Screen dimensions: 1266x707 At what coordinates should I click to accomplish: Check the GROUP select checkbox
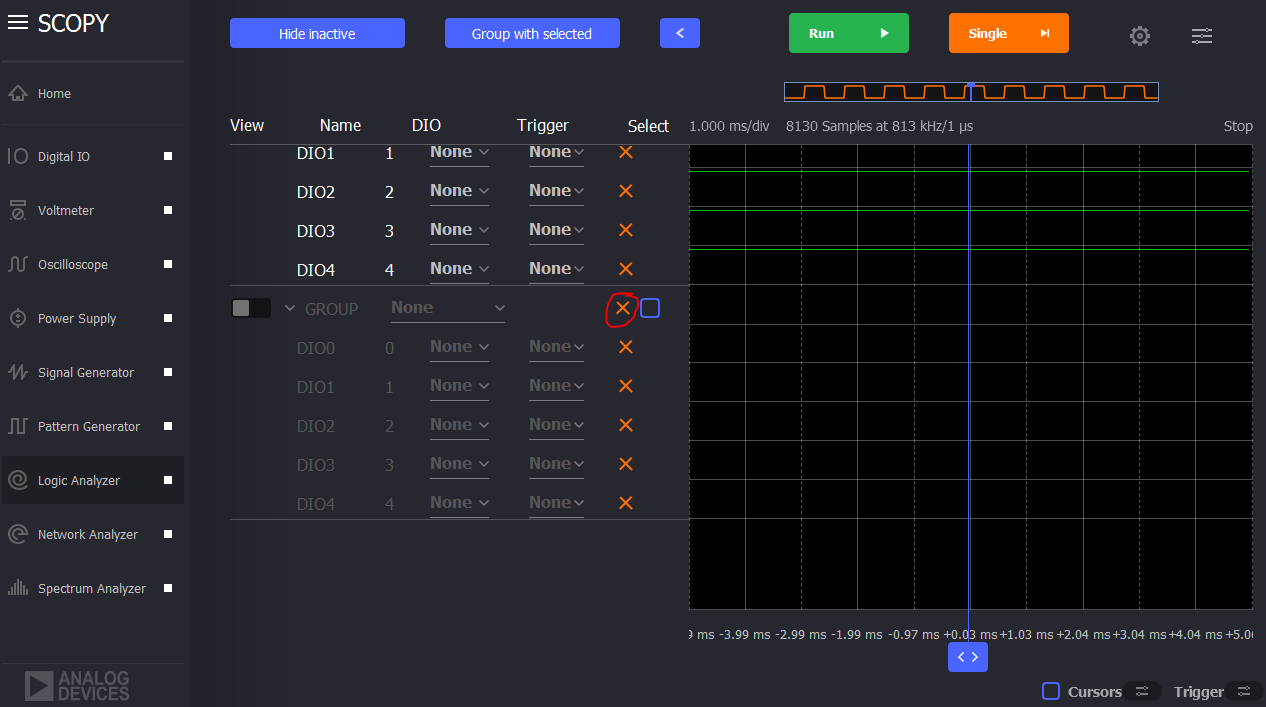tap(650, 308)
